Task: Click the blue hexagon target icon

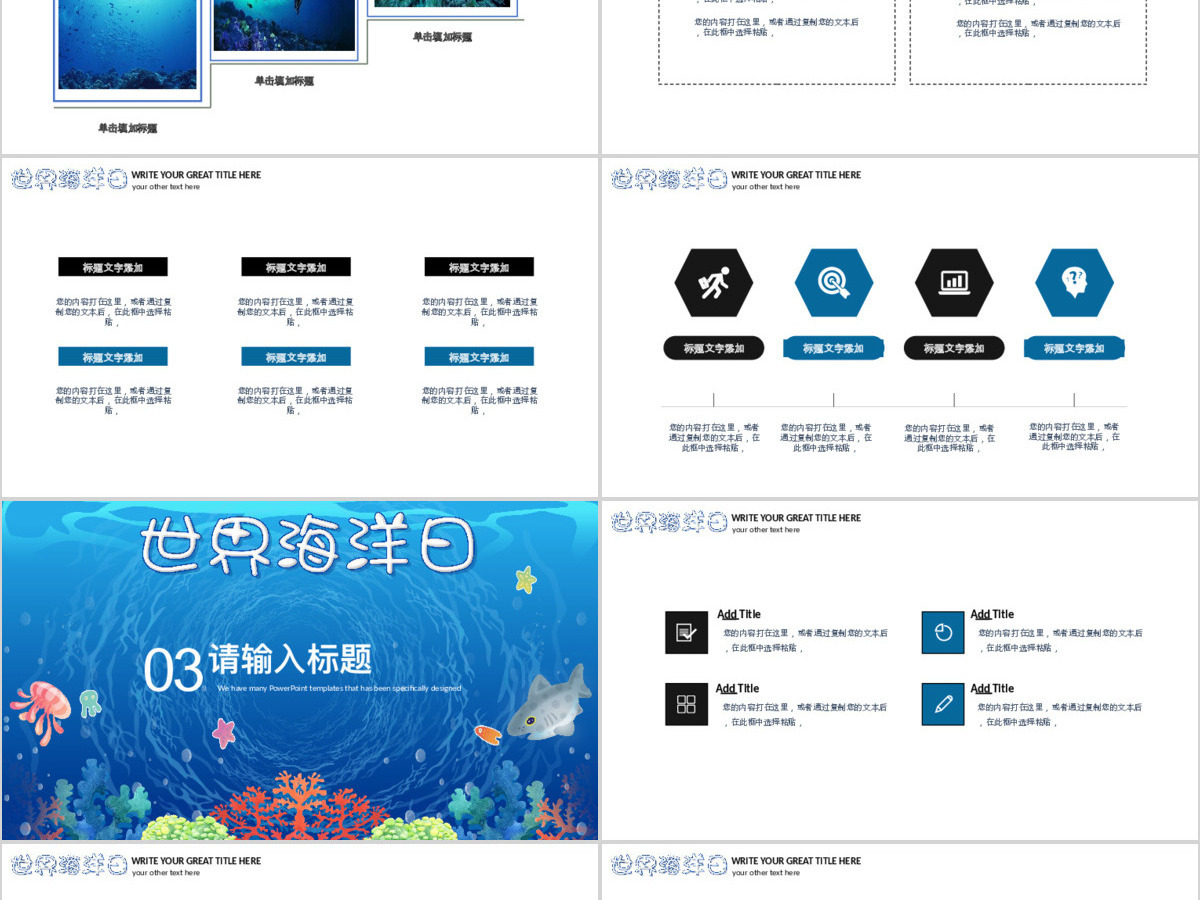Action: (834, 283)
